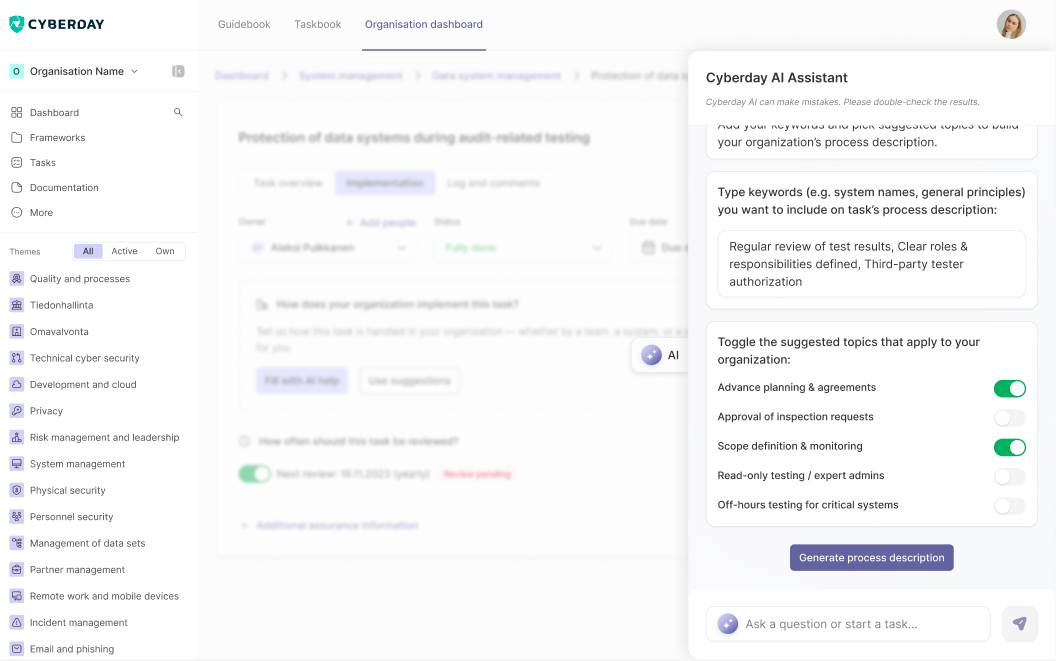
Task: Open the Log and comments tab
Action: coord(494,183)
